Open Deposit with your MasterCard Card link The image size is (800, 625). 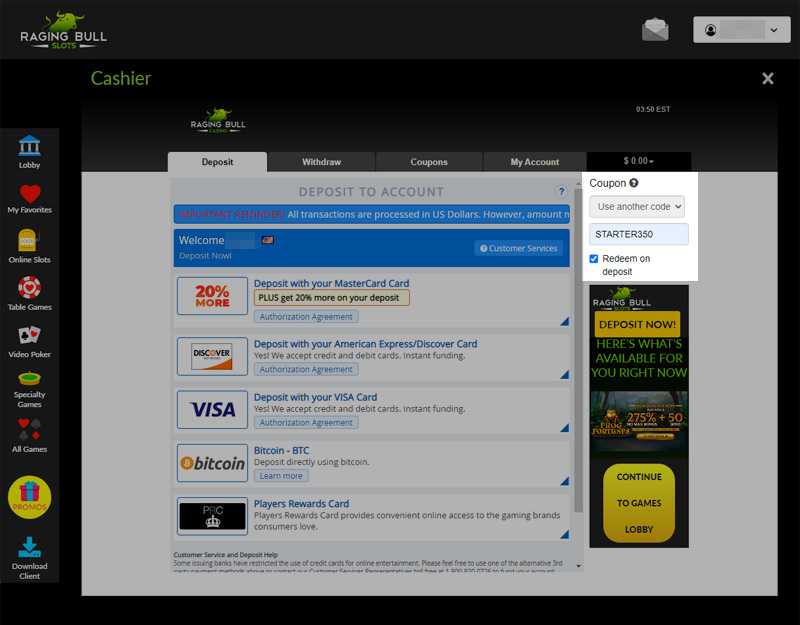[332, 284]
